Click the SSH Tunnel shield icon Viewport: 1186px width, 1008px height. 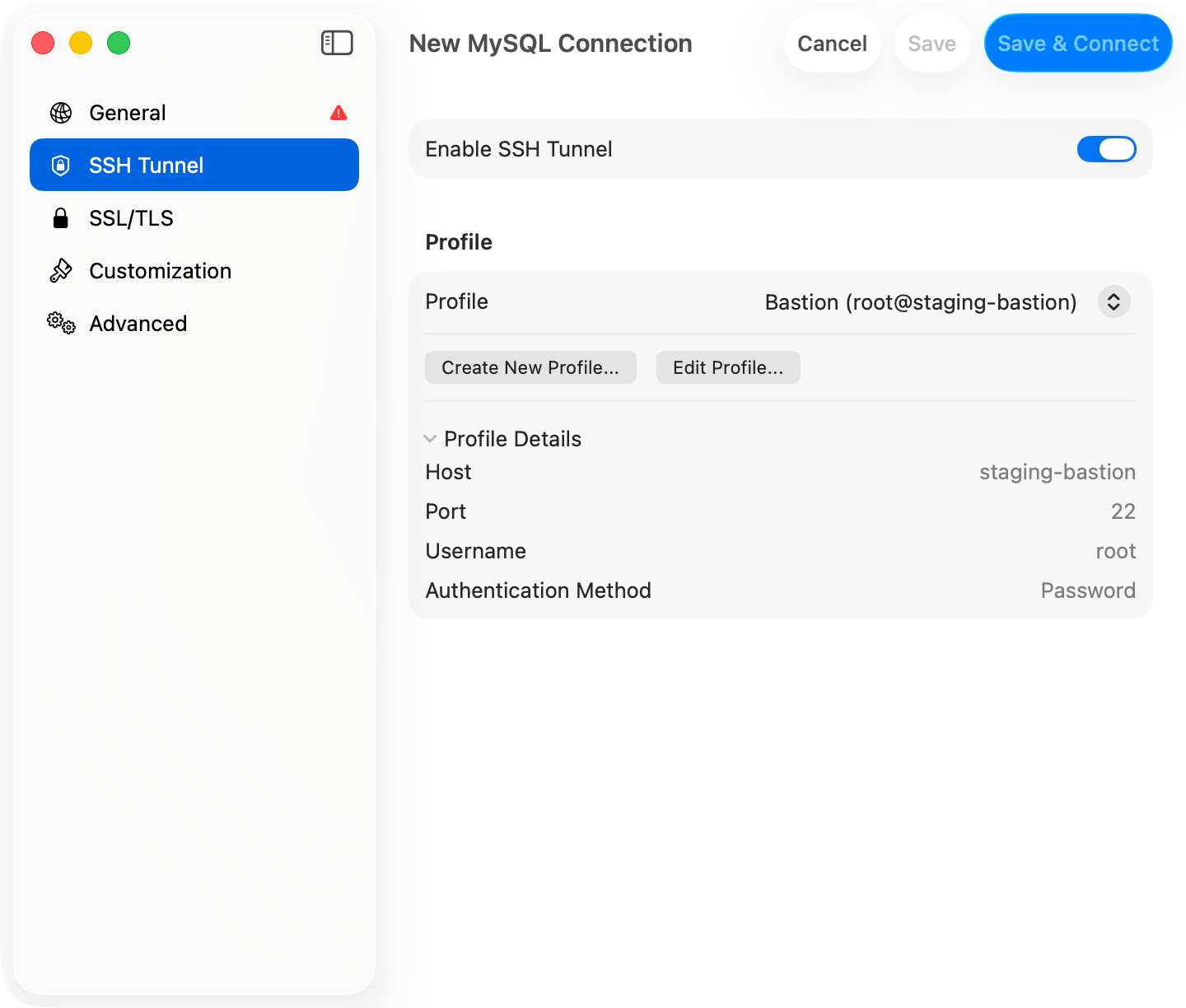click(x=60, y=166)
